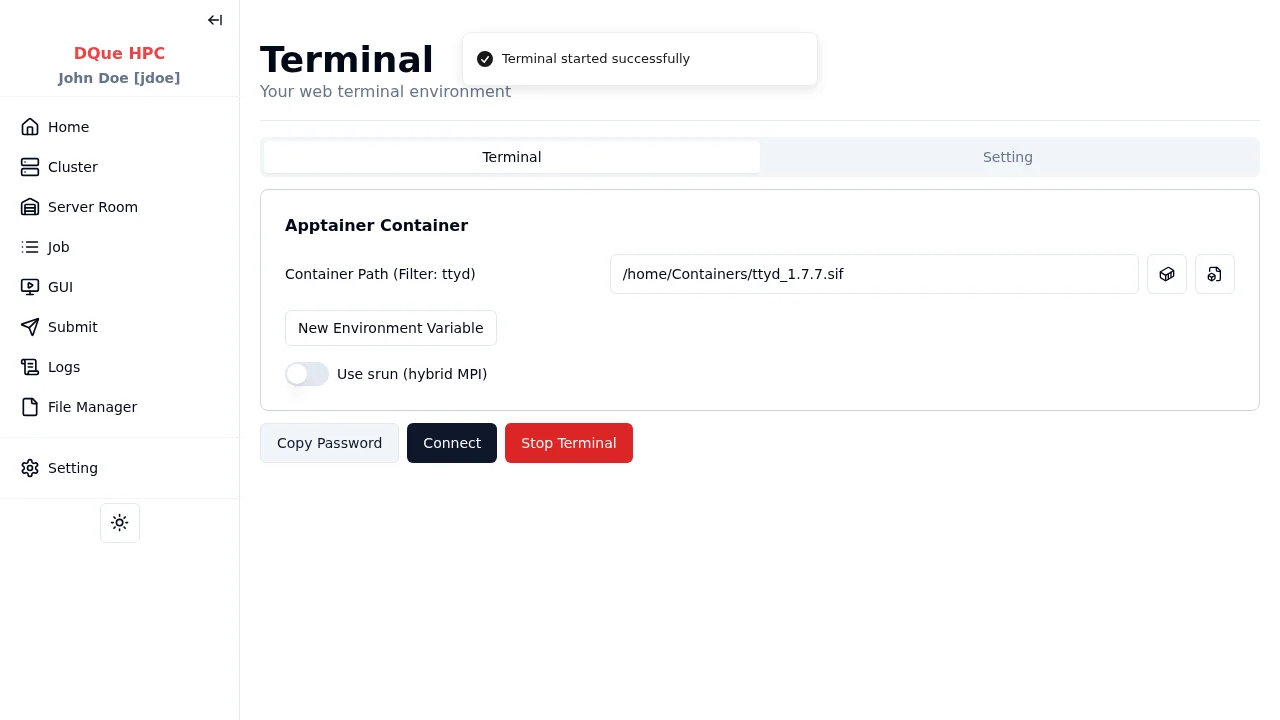
Task: Click the Job list icon
Action: [30, 247]
